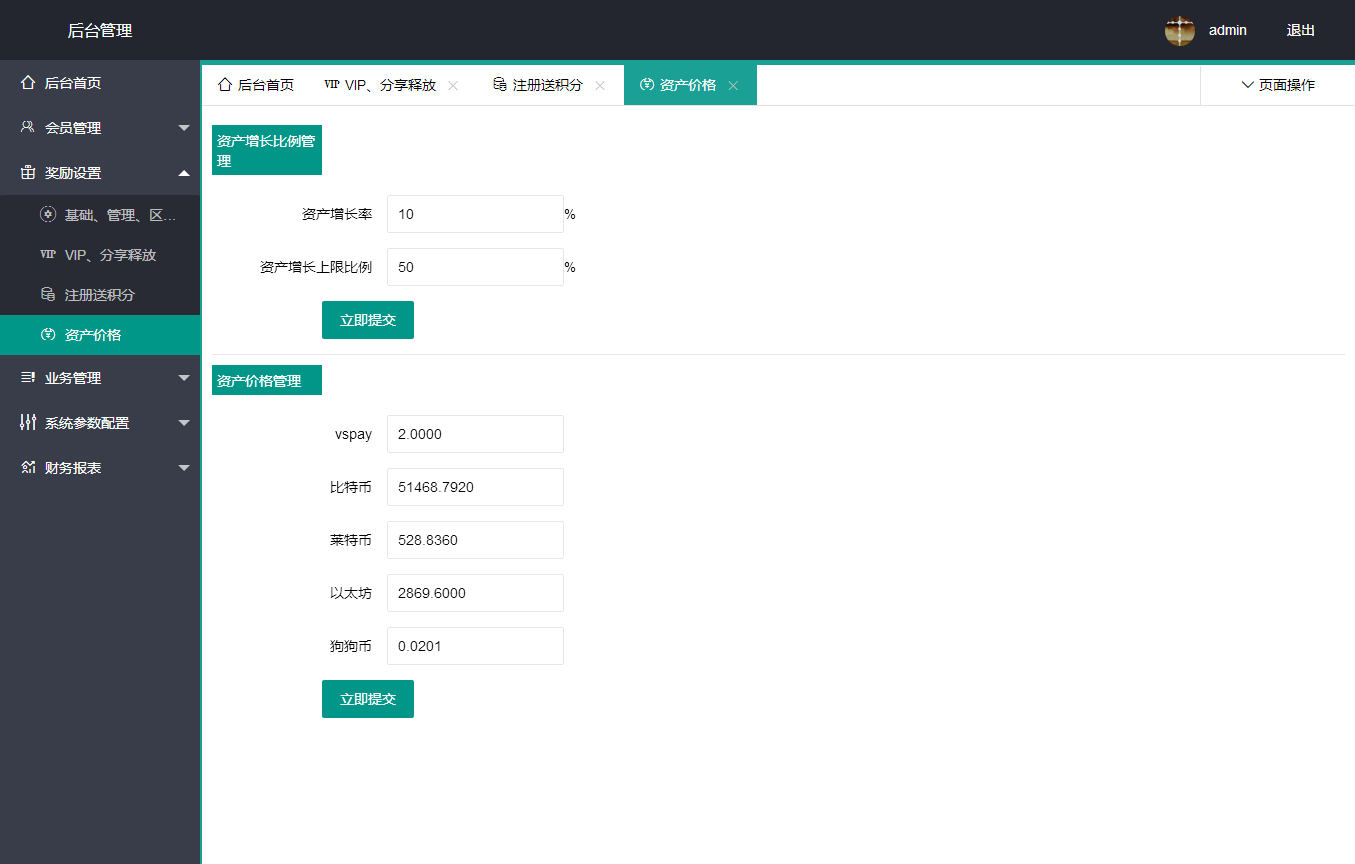Focus the 资产增长率 input field
1355x864 pixels.
coord(475,214)
